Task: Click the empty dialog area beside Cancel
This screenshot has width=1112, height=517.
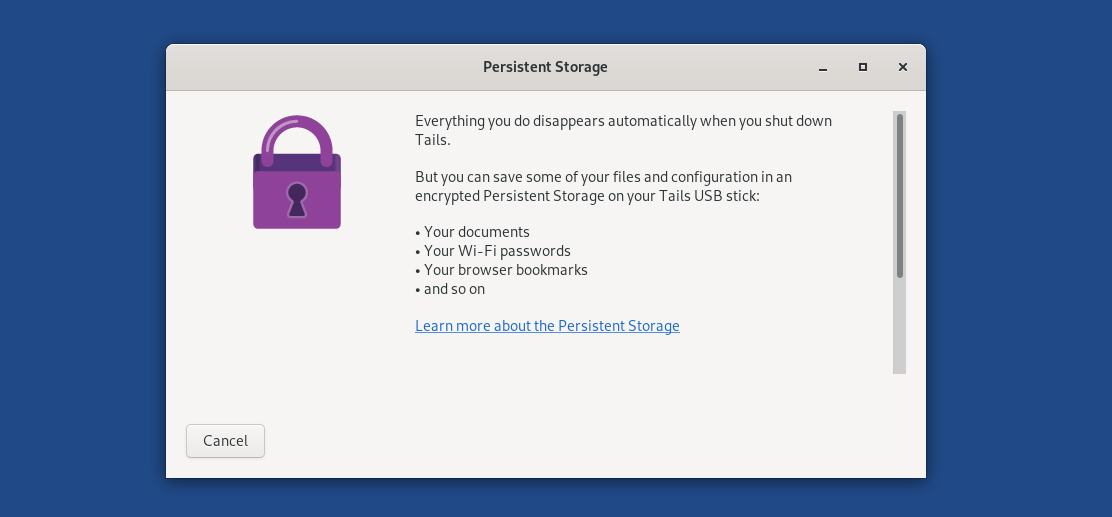Action: tap(567, 441)
